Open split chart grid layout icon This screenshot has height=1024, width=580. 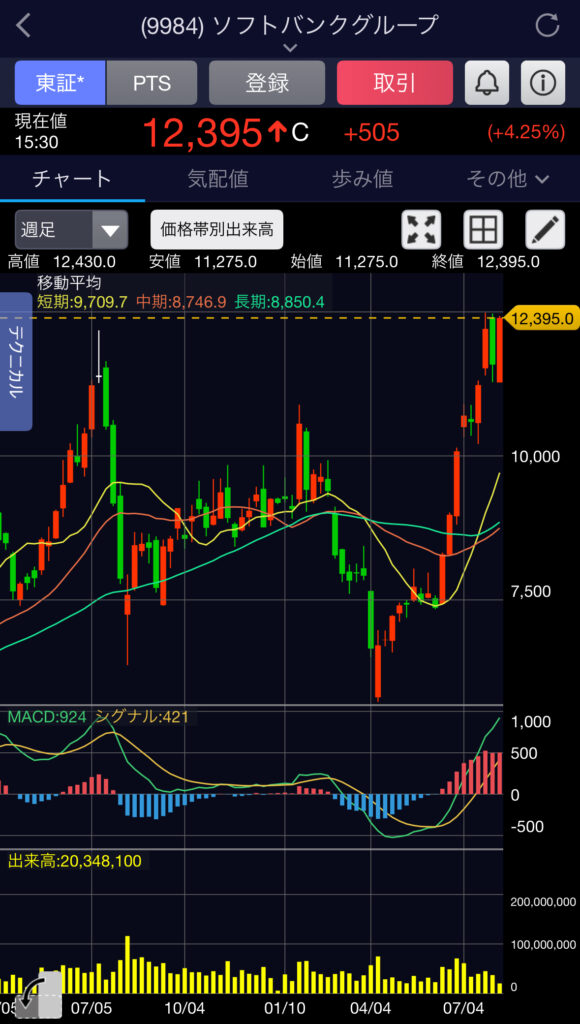click(x=483, y=229)
